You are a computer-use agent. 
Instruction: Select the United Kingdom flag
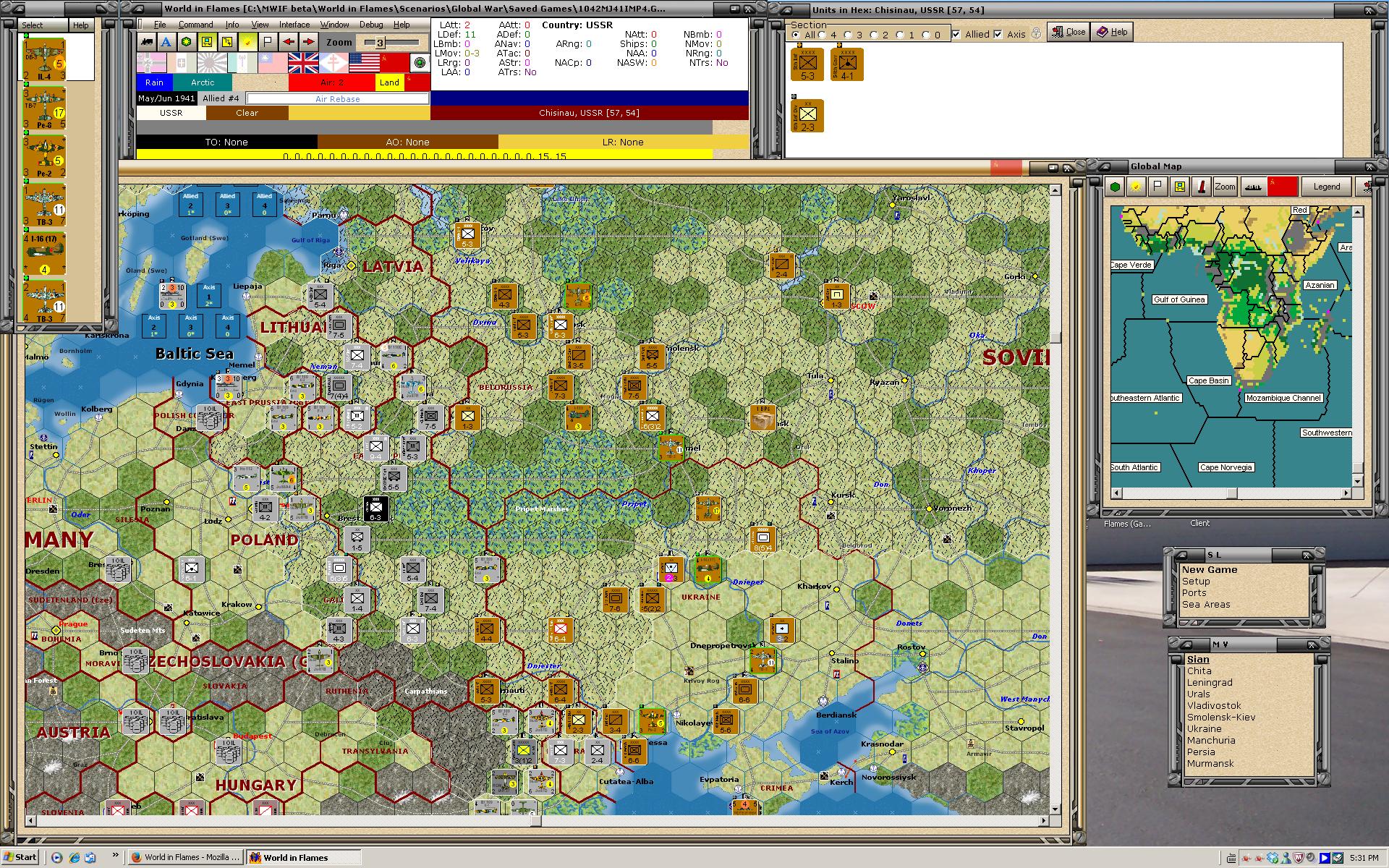[x=303, y=63]
